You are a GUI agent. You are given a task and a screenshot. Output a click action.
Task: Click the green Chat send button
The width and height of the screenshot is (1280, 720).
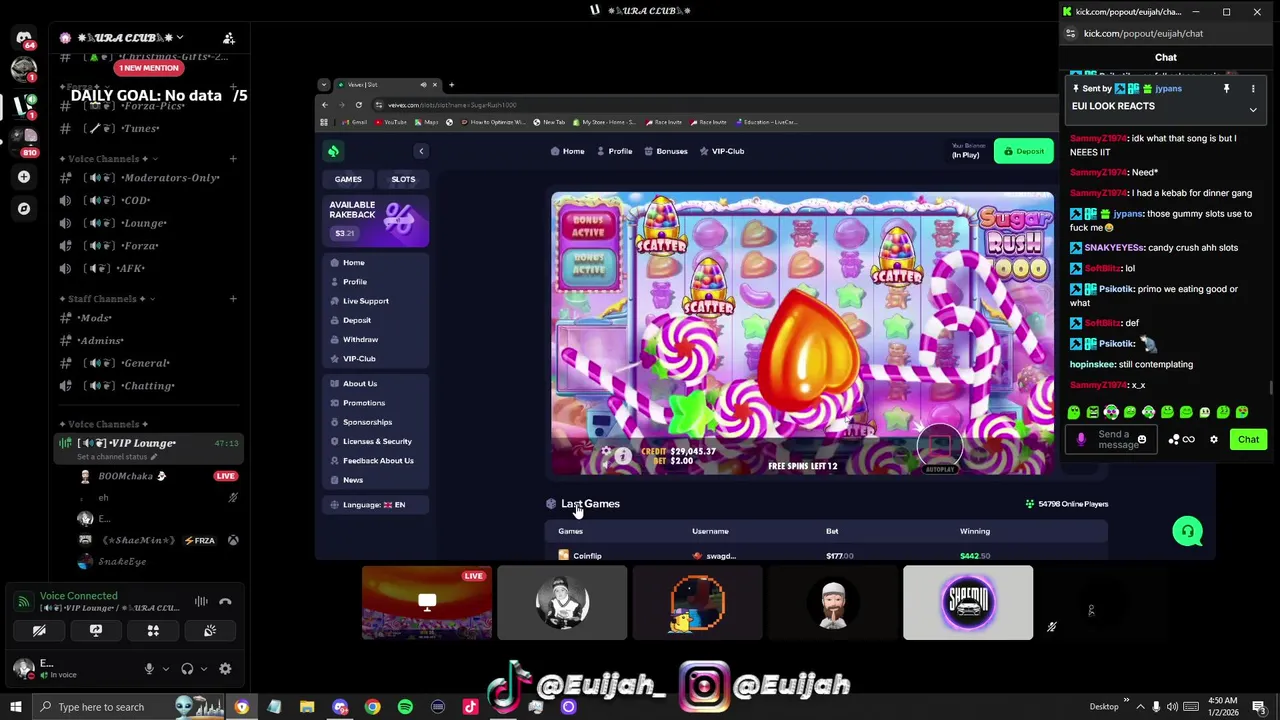(1248, 440)
